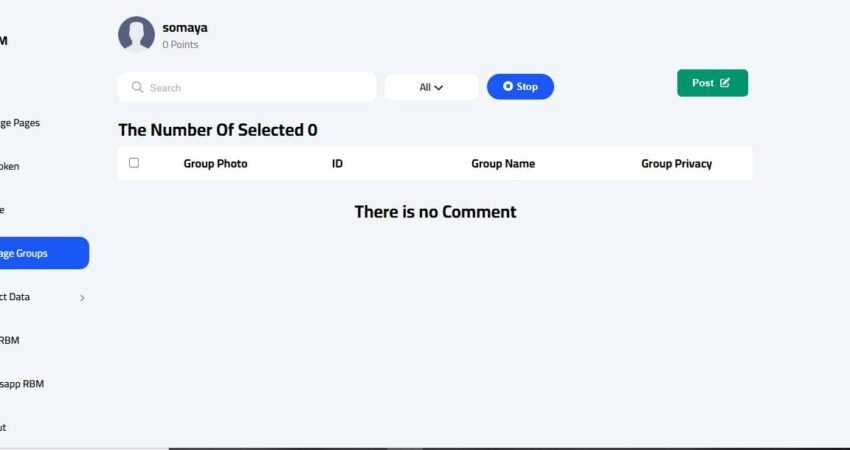The height and width of the screenshot is (450, 850).
Task: Select the highlighted Groups sidebar item
Action: coord(44,253)
